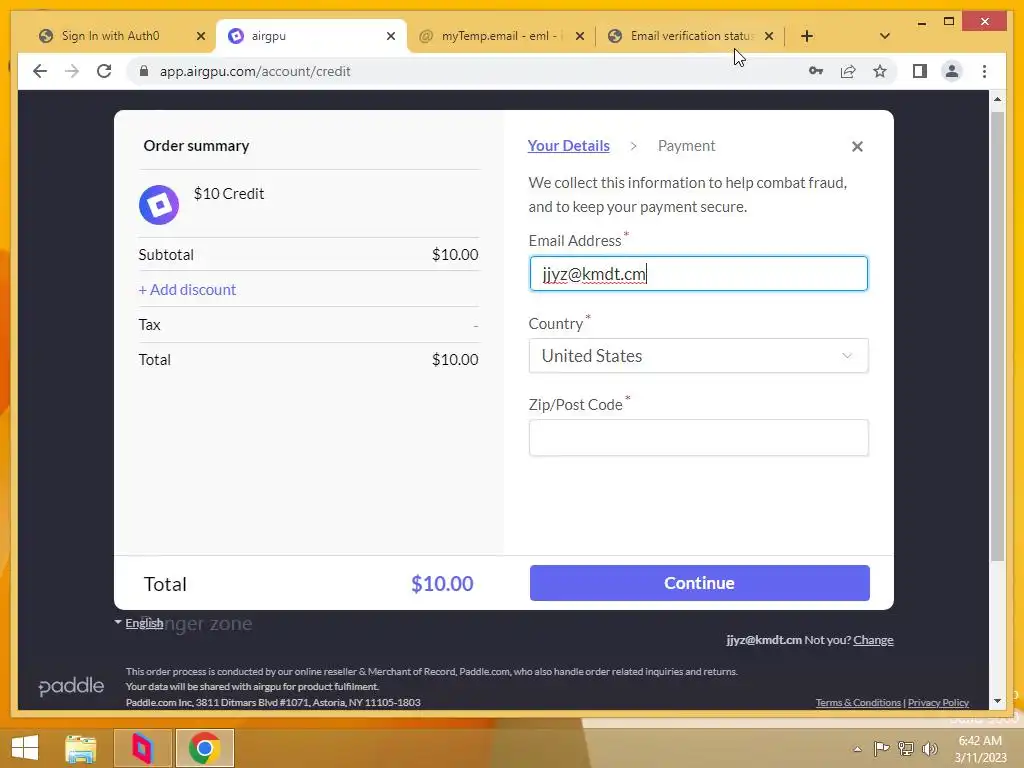The height and width of the screenshot is (768, 1024).
Task: Click the Order summary heading
Action: (197, 146)
